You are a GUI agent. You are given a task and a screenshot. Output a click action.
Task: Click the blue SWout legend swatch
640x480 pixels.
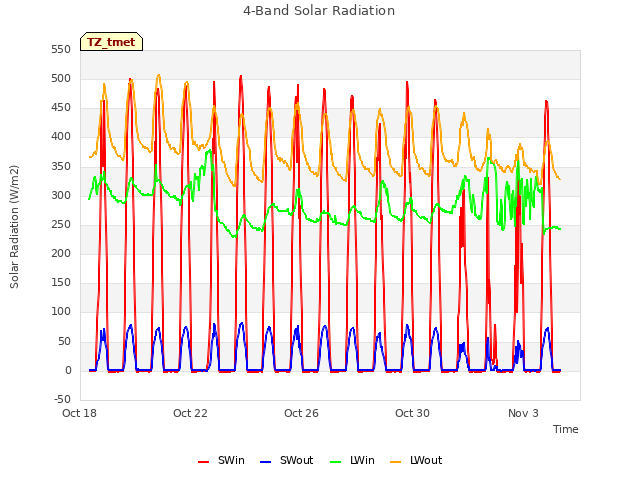[x=265, y=462]
